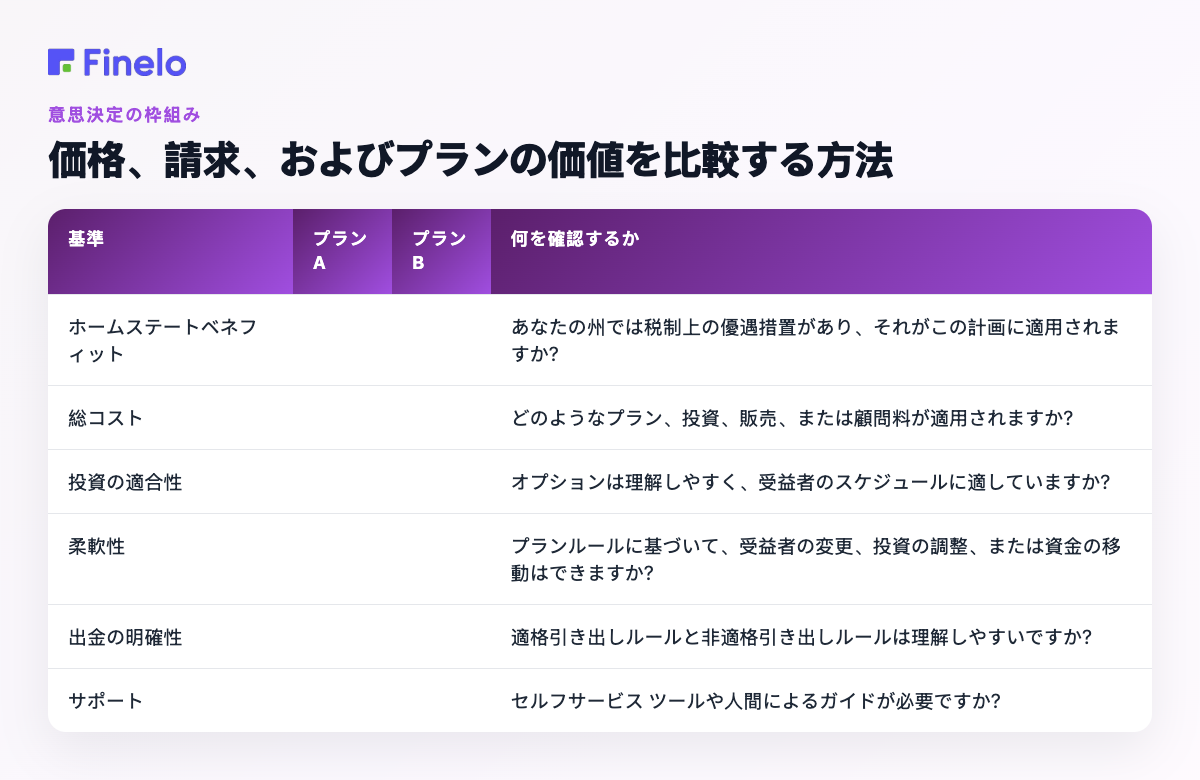Screen dimensions: 1200x780
Task: Select the 柔軟性 row label
Action: [96, 547]
